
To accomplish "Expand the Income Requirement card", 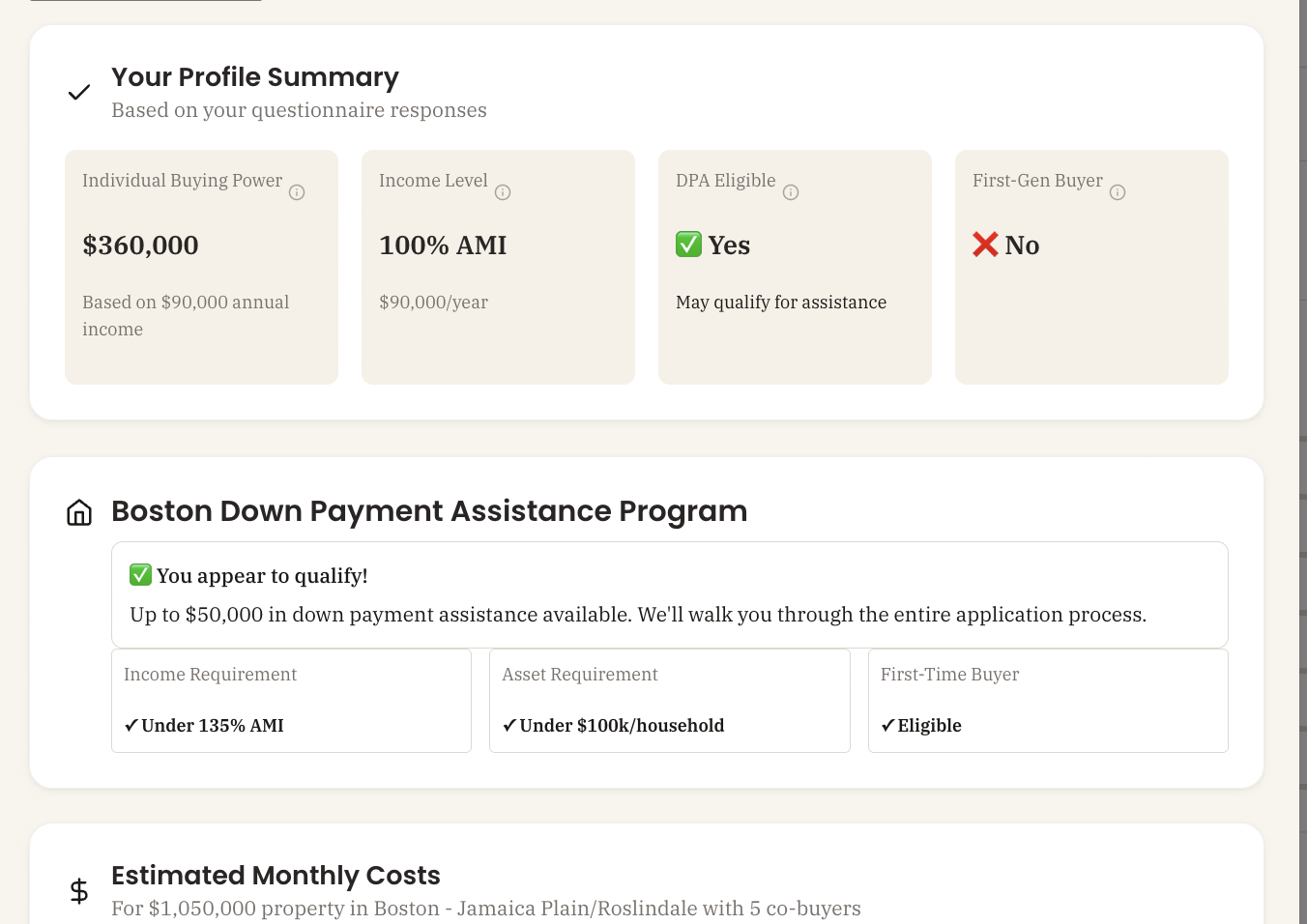I will (291, 700).
